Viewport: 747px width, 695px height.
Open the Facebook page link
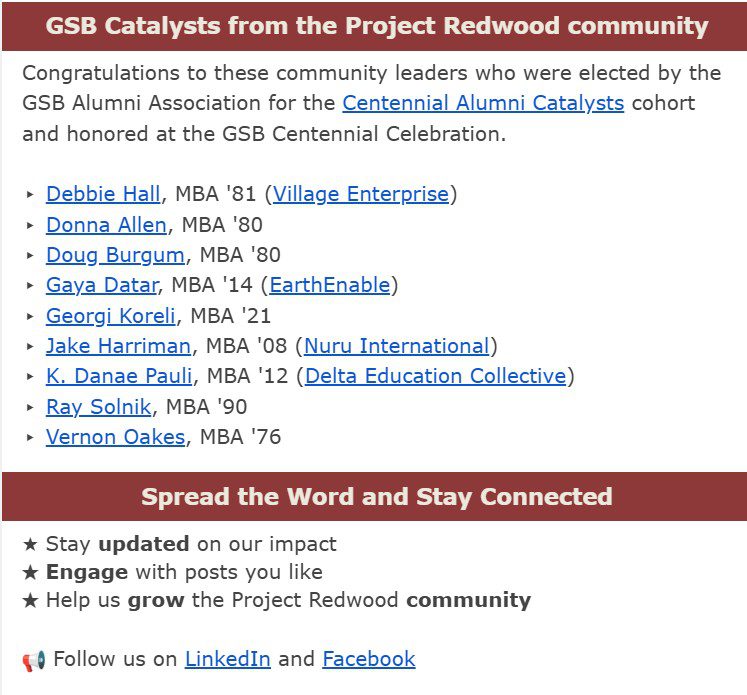tap(368, 659)
